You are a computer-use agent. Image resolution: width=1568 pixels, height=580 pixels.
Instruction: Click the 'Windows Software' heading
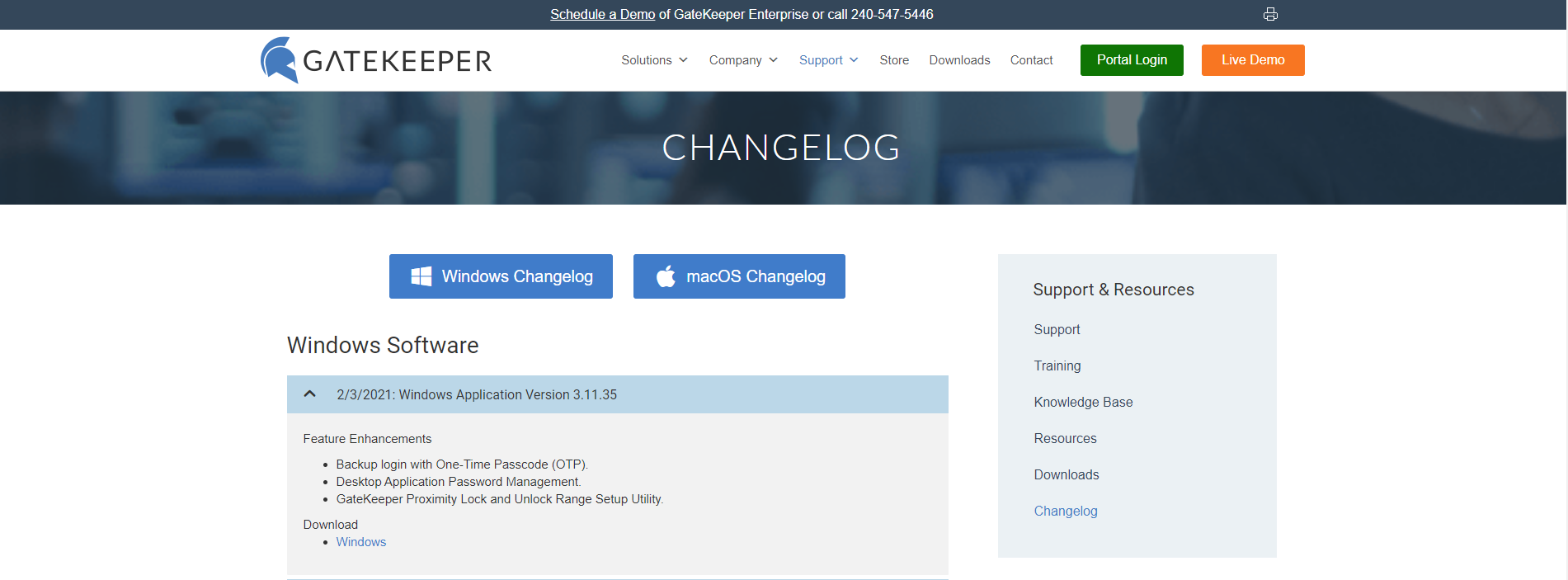pos(383,345)
